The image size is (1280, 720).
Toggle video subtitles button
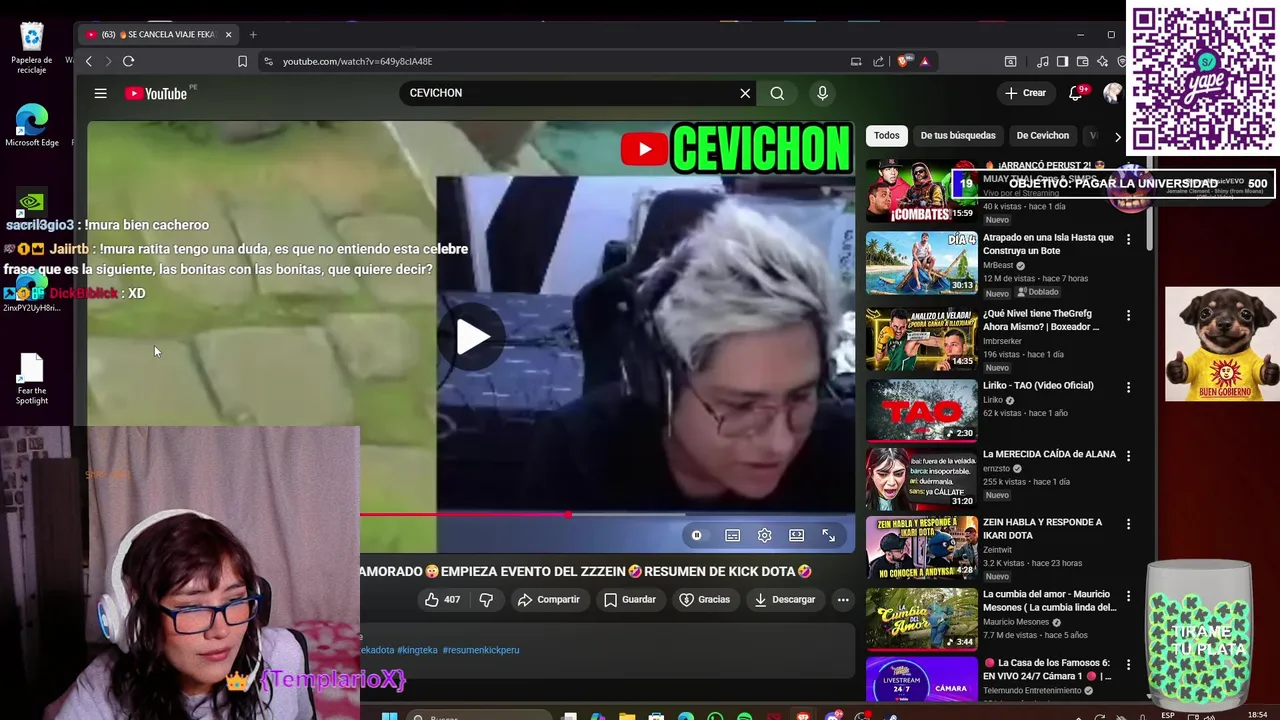click(x=732, y=535)
